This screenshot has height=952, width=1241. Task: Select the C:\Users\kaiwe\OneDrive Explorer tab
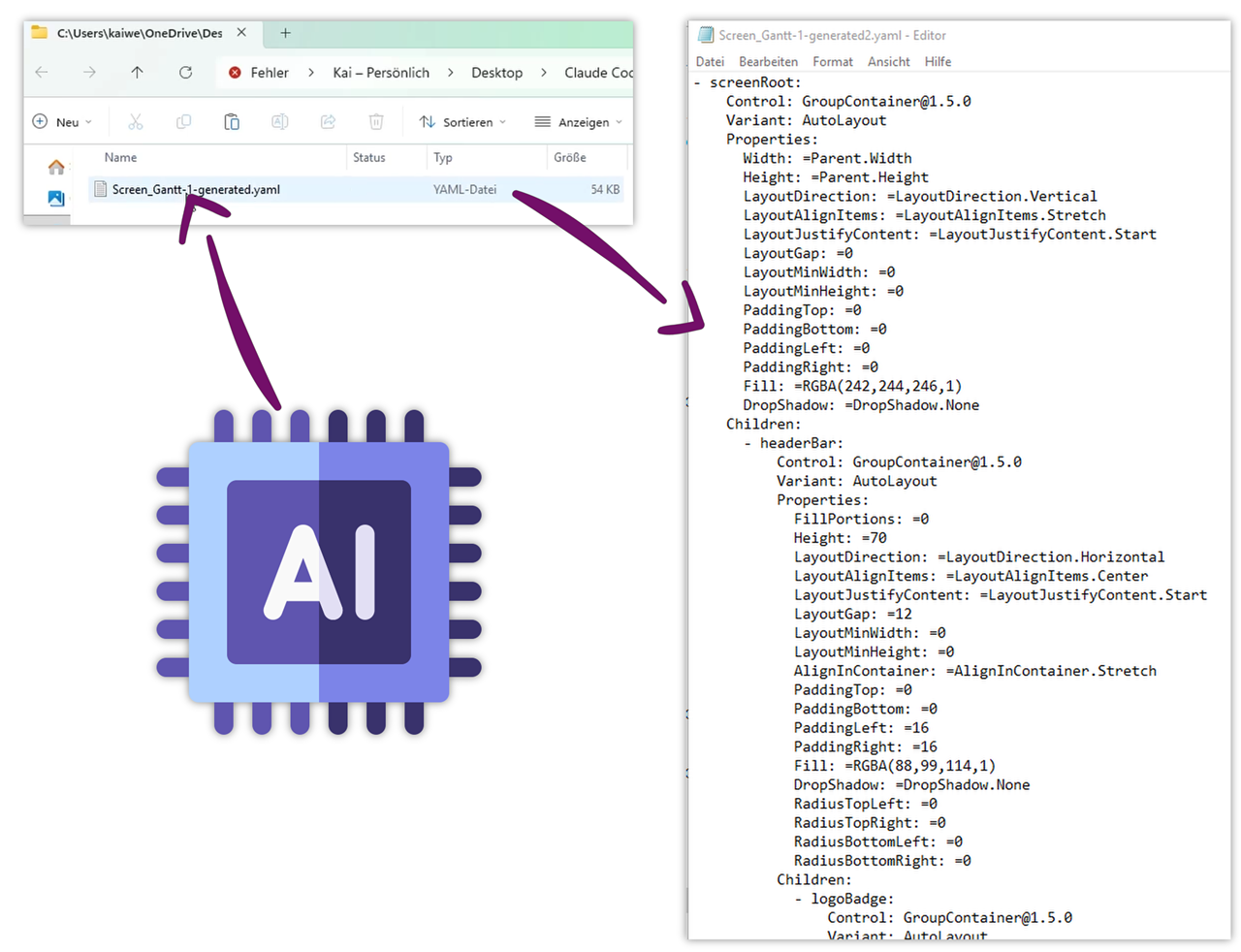tap(140, 33)
